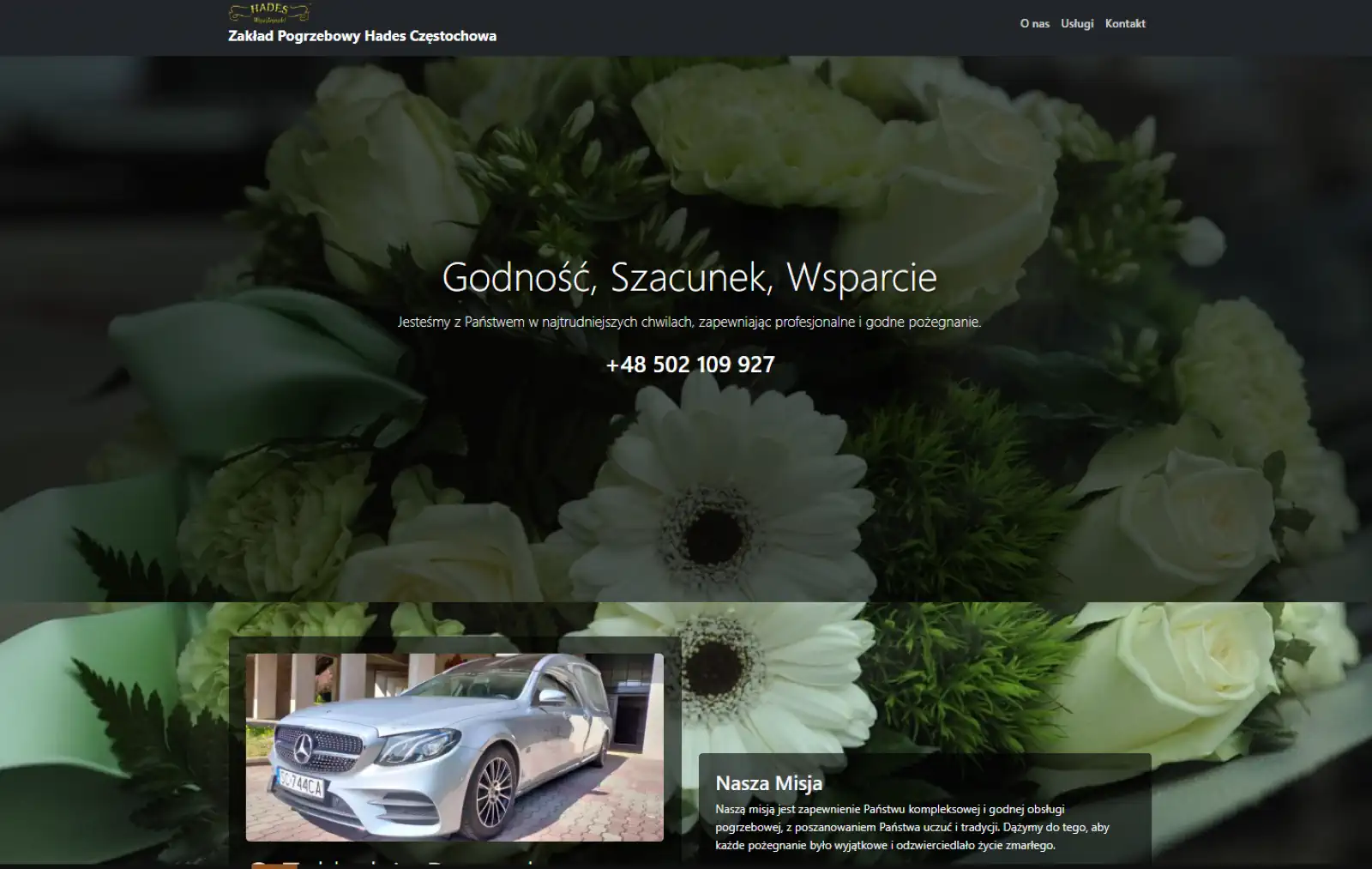Viewport: 1372px width, 869px height.
Task: Click the phone number +48 502 109 927
Action: (689, 365)
